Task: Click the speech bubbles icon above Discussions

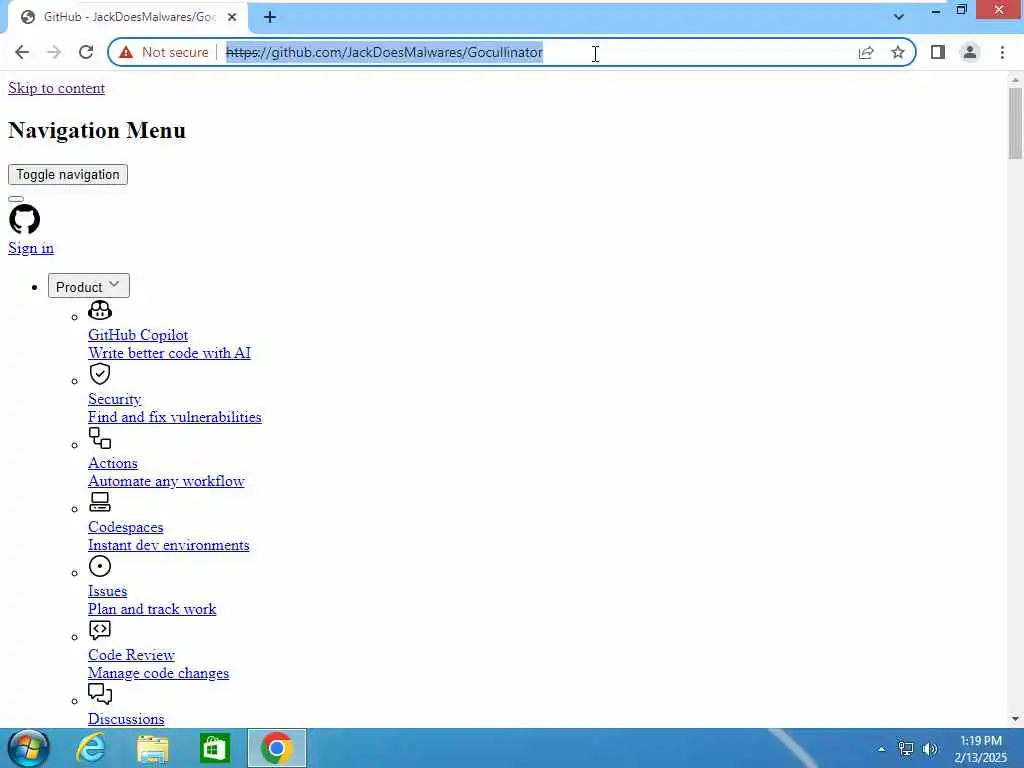Action: pyautogui.click(x=100, y=694)
